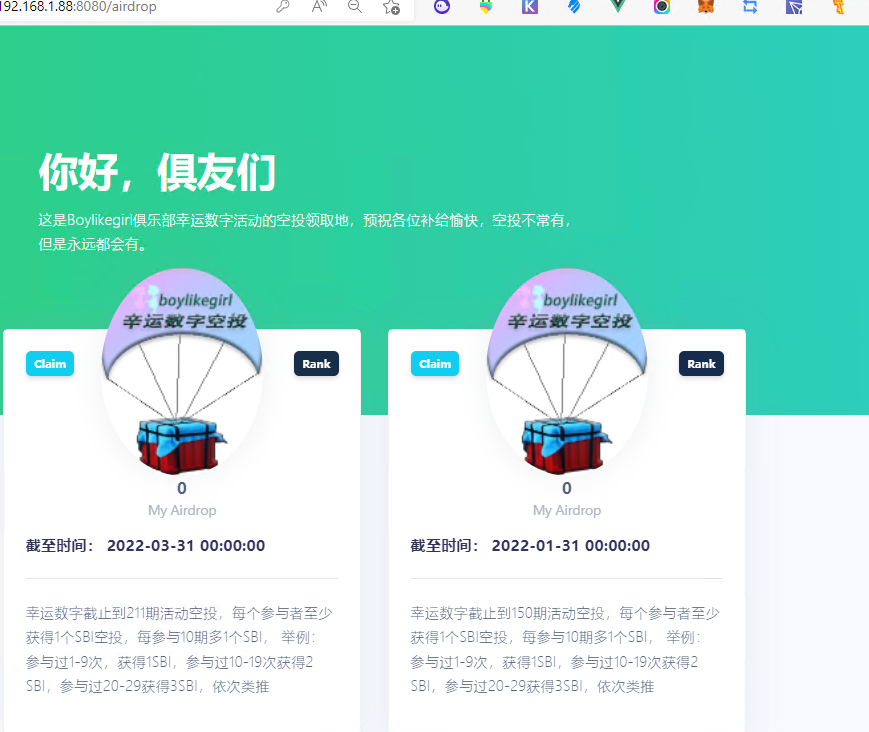Viewport: 869px width, 732px height.
Task: Click the password key icon in address bar
Action: (x=283, y=6)
